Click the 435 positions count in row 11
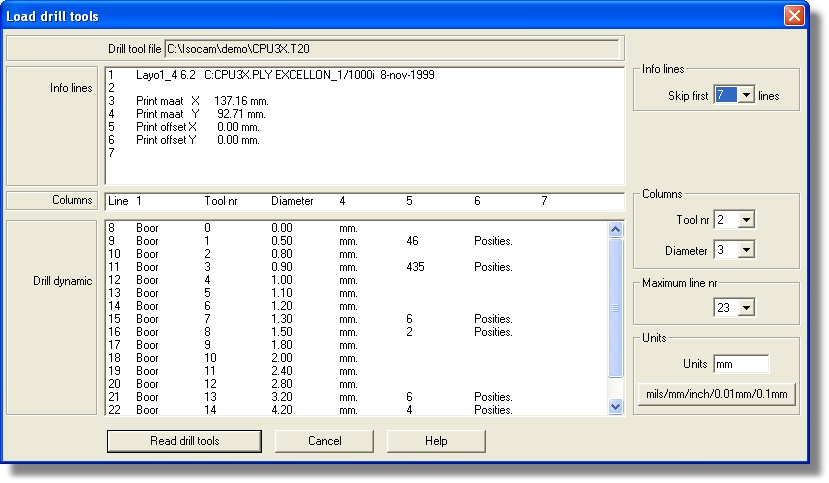Viewport: 829px width, 483px height. 415,267
